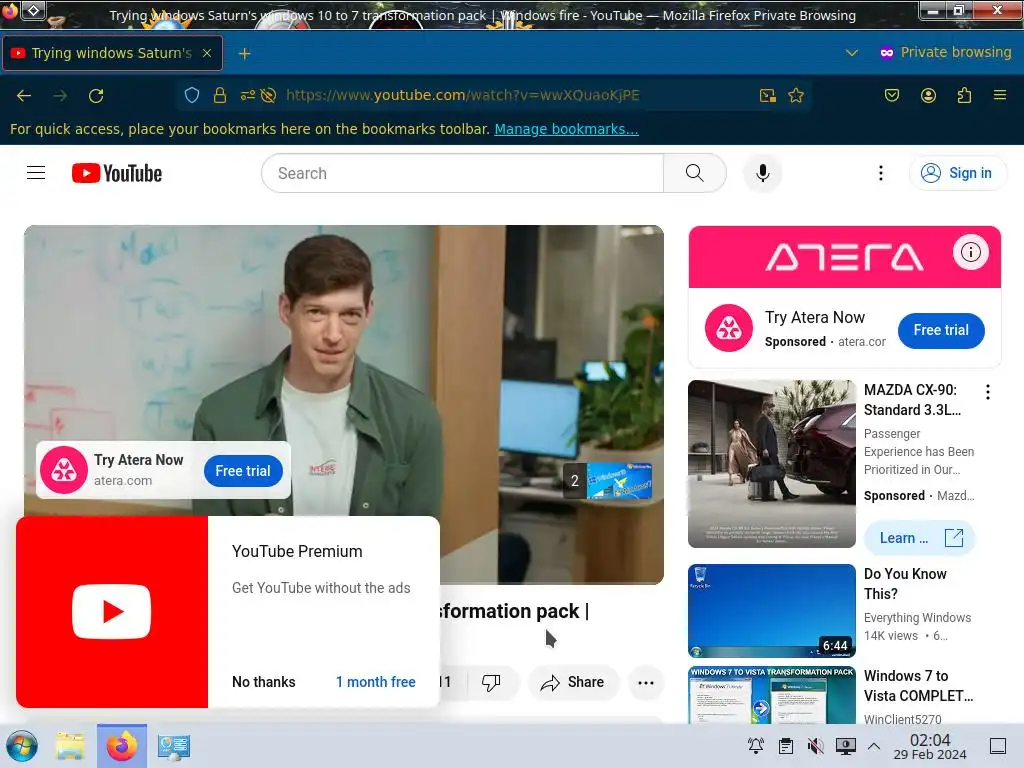1024x768 pixels.
Task: Open Do You Know This? video title
Action: coord(905,584)
